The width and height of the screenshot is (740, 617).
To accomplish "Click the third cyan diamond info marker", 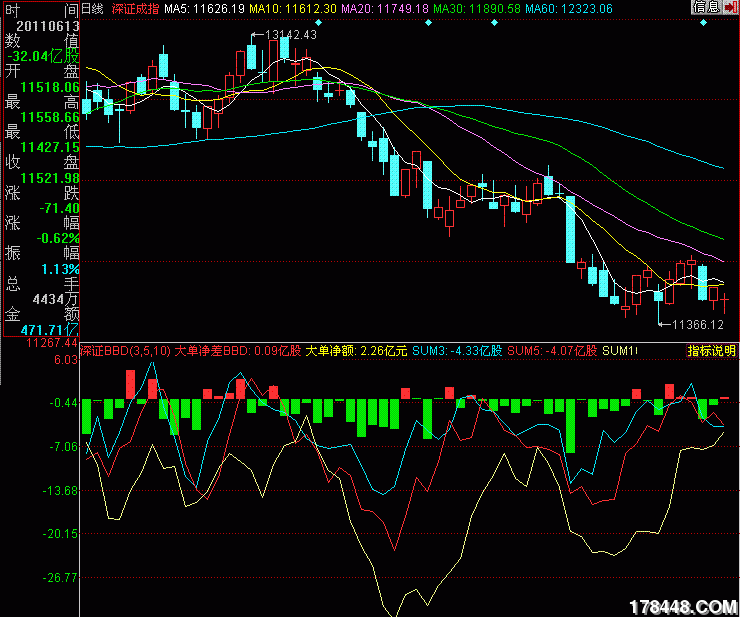I will point(493,21).
